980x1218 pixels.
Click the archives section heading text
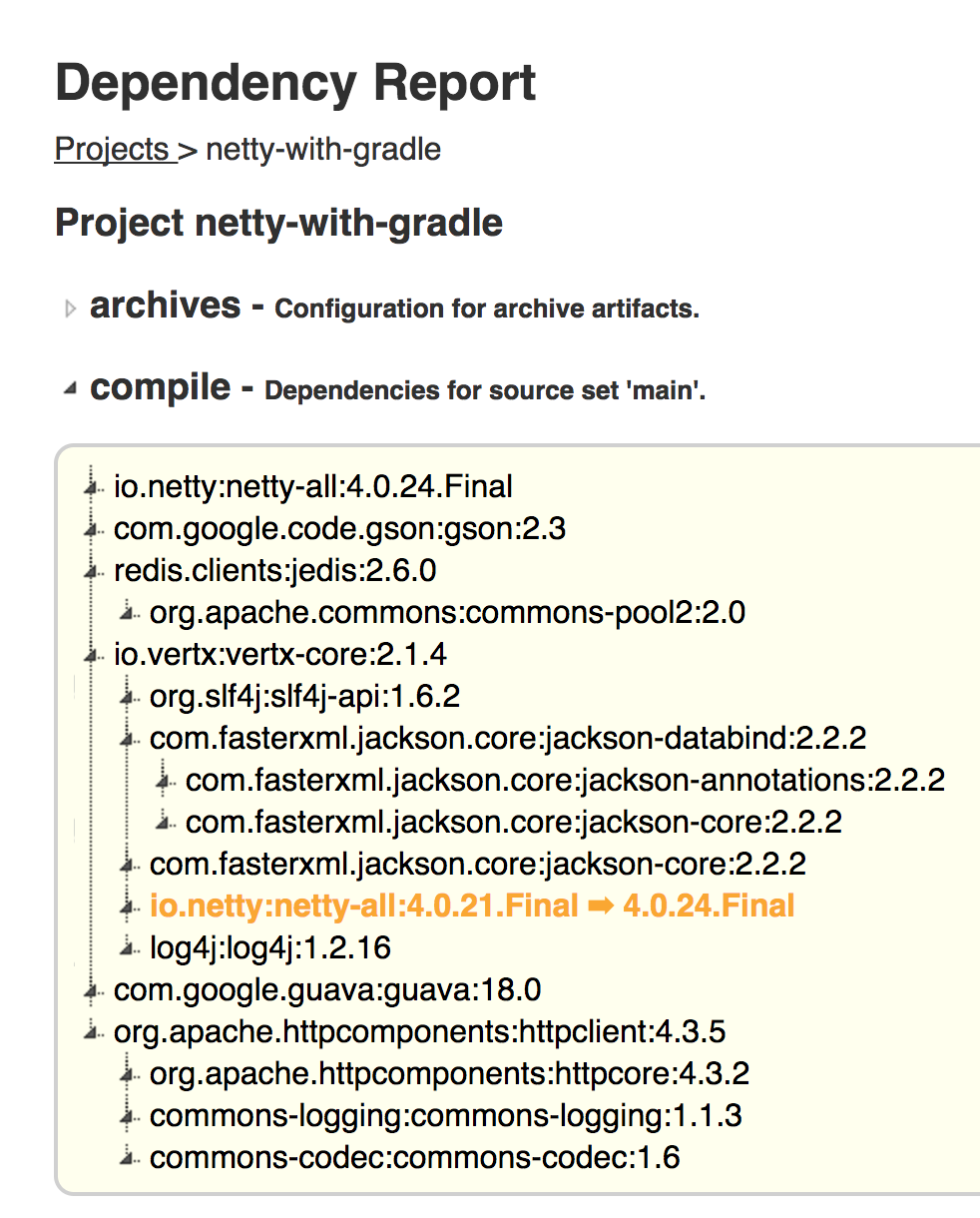pyautogui.click(x=165, y=305)
